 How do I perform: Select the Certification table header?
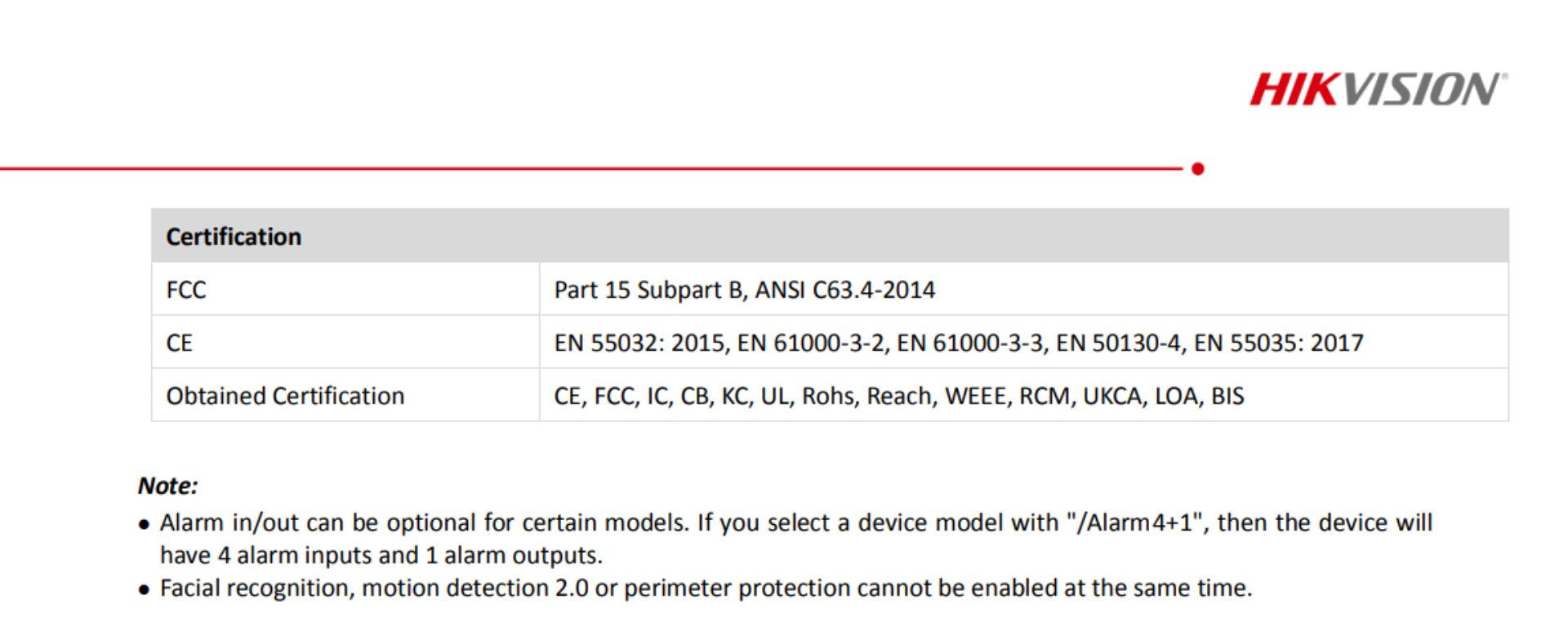pos(830,236)
